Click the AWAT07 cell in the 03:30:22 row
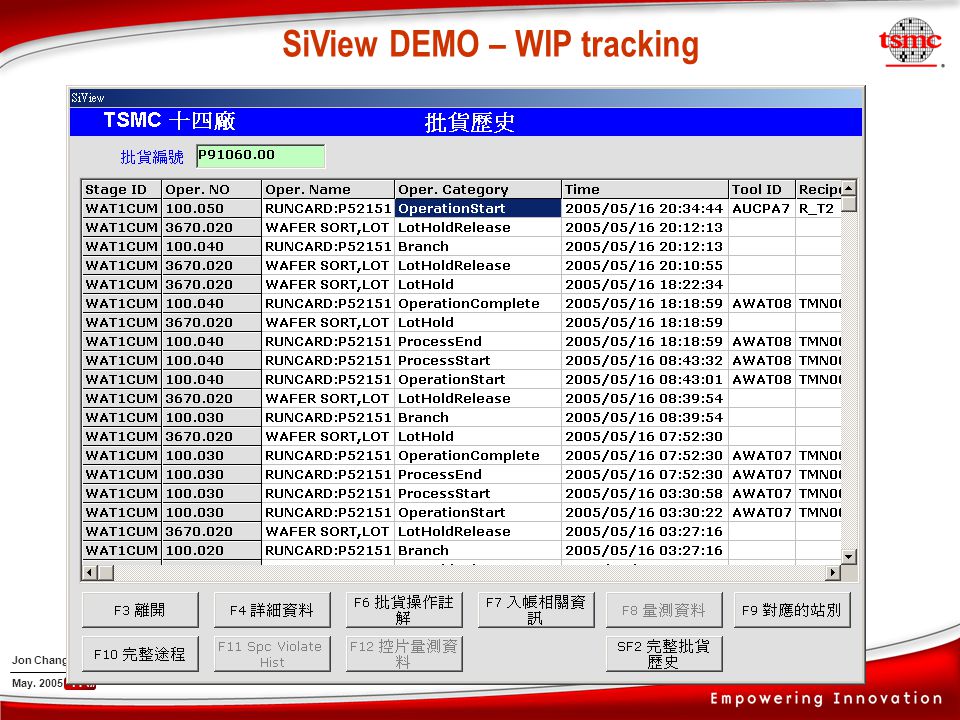Viewport: 960px width, 720px height. [762, 512]
